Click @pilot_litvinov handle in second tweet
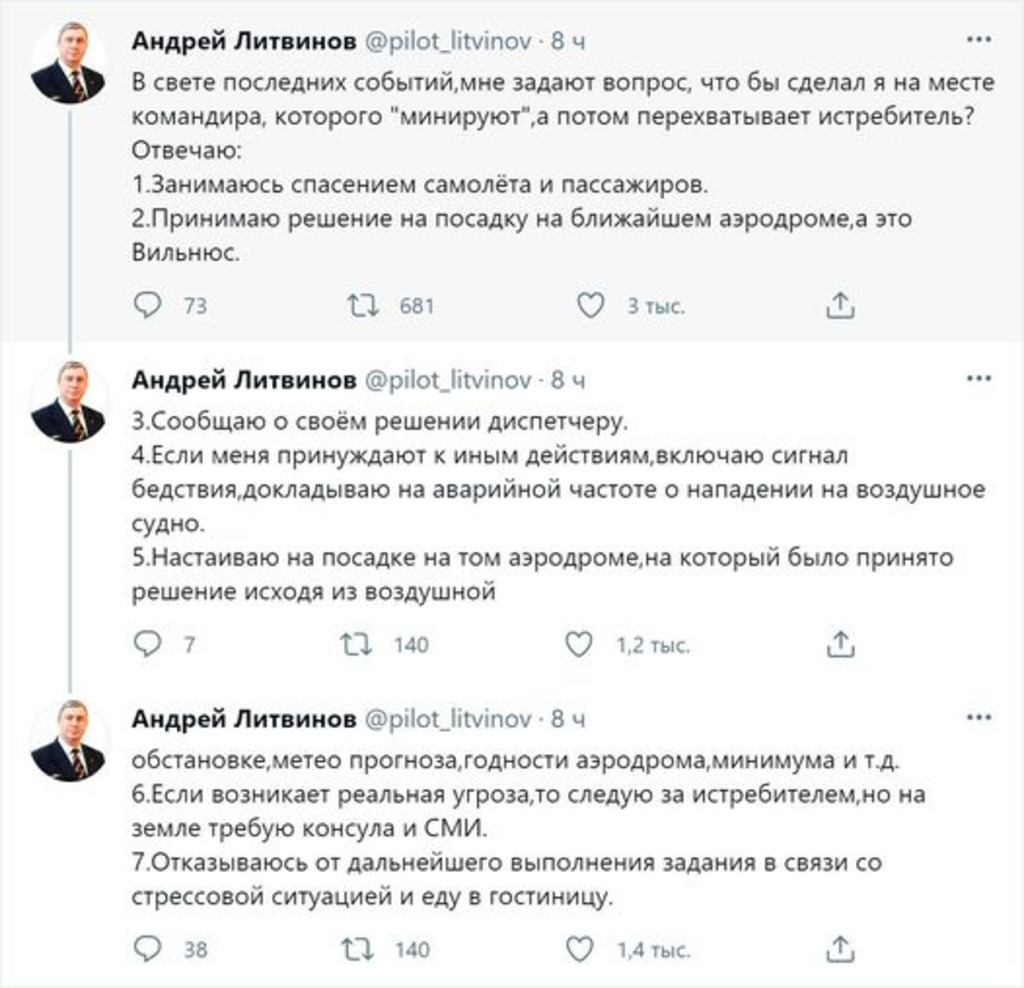Viewport: 1024px width, 988px height. pyautogui.click(x=447, y=380)
